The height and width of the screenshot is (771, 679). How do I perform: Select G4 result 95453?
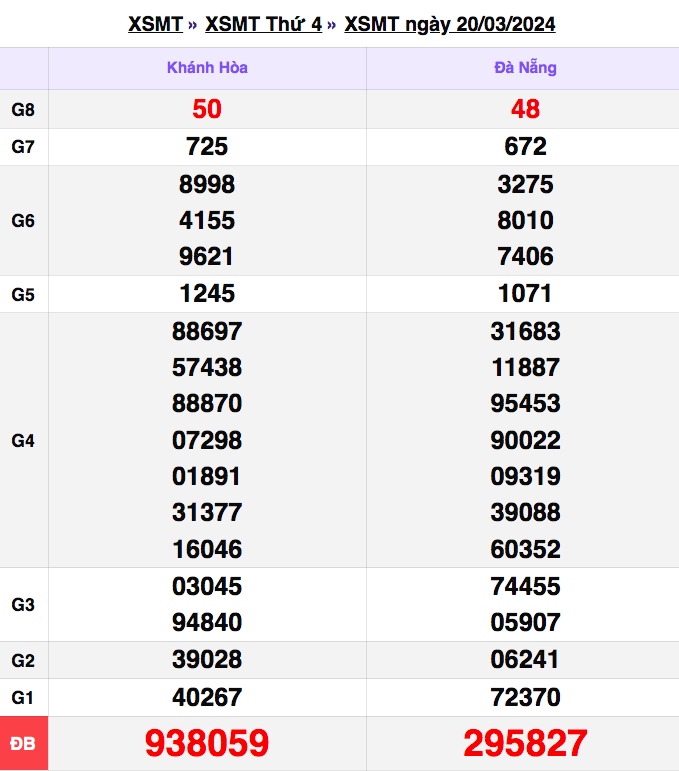coord(525,403)
